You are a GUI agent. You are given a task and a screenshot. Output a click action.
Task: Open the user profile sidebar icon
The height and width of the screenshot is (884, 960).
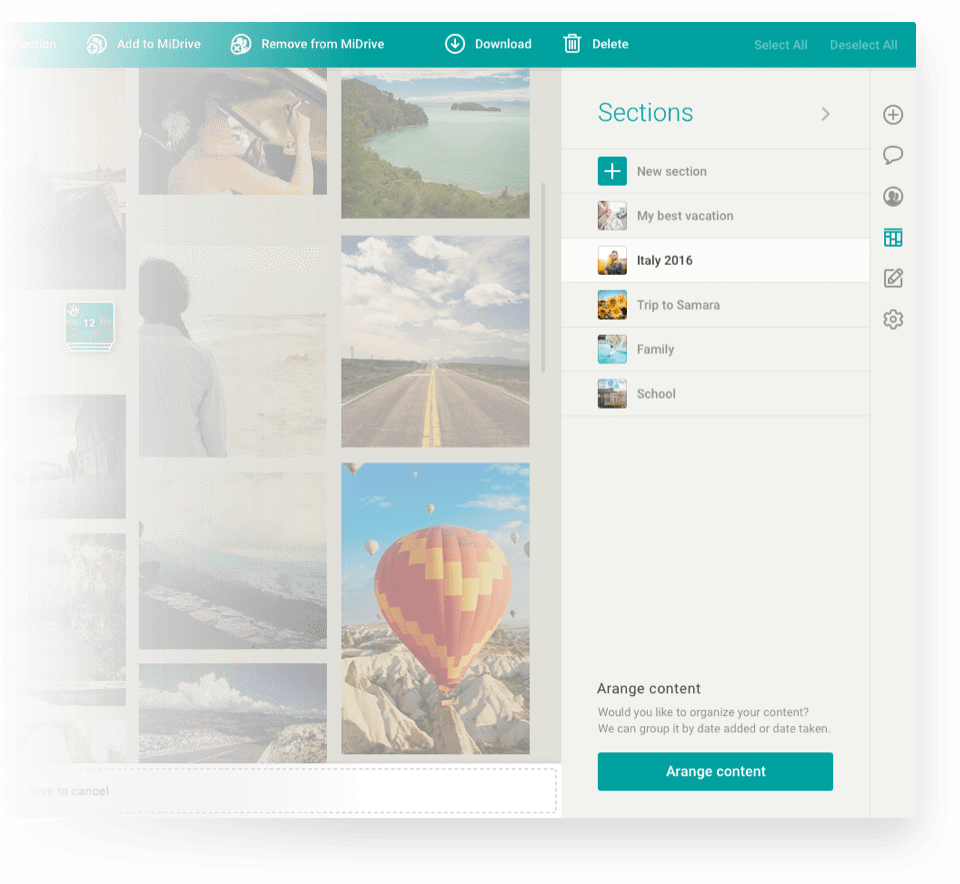(x=893, y=197)
